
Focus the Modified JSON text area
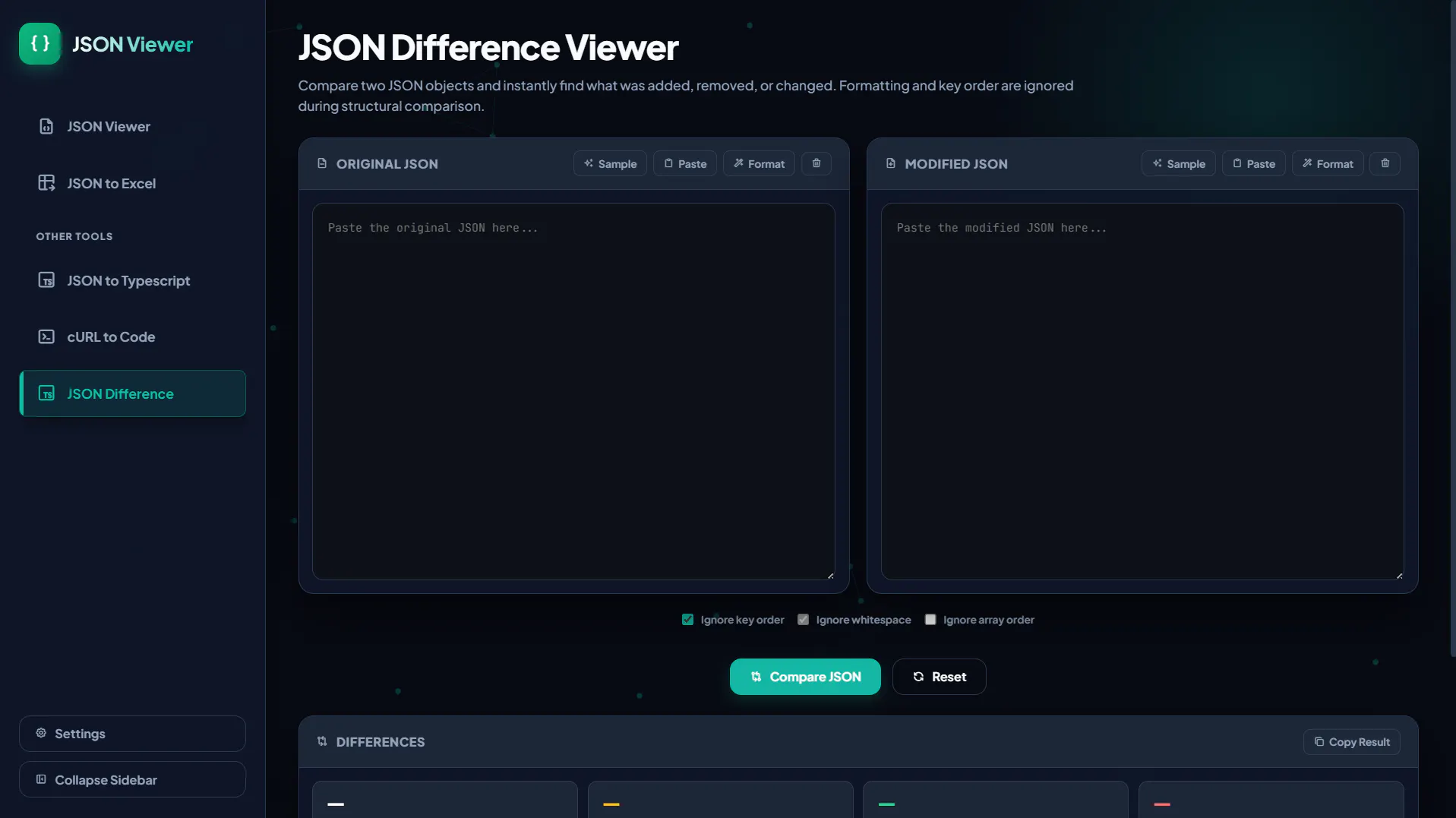point(1142,391)
